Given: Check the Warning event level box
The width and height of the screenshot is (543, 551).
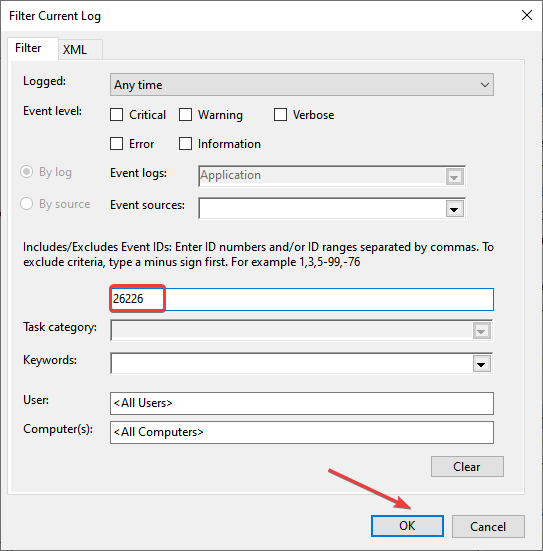Looking at the screenshot, I should [185, 115].
